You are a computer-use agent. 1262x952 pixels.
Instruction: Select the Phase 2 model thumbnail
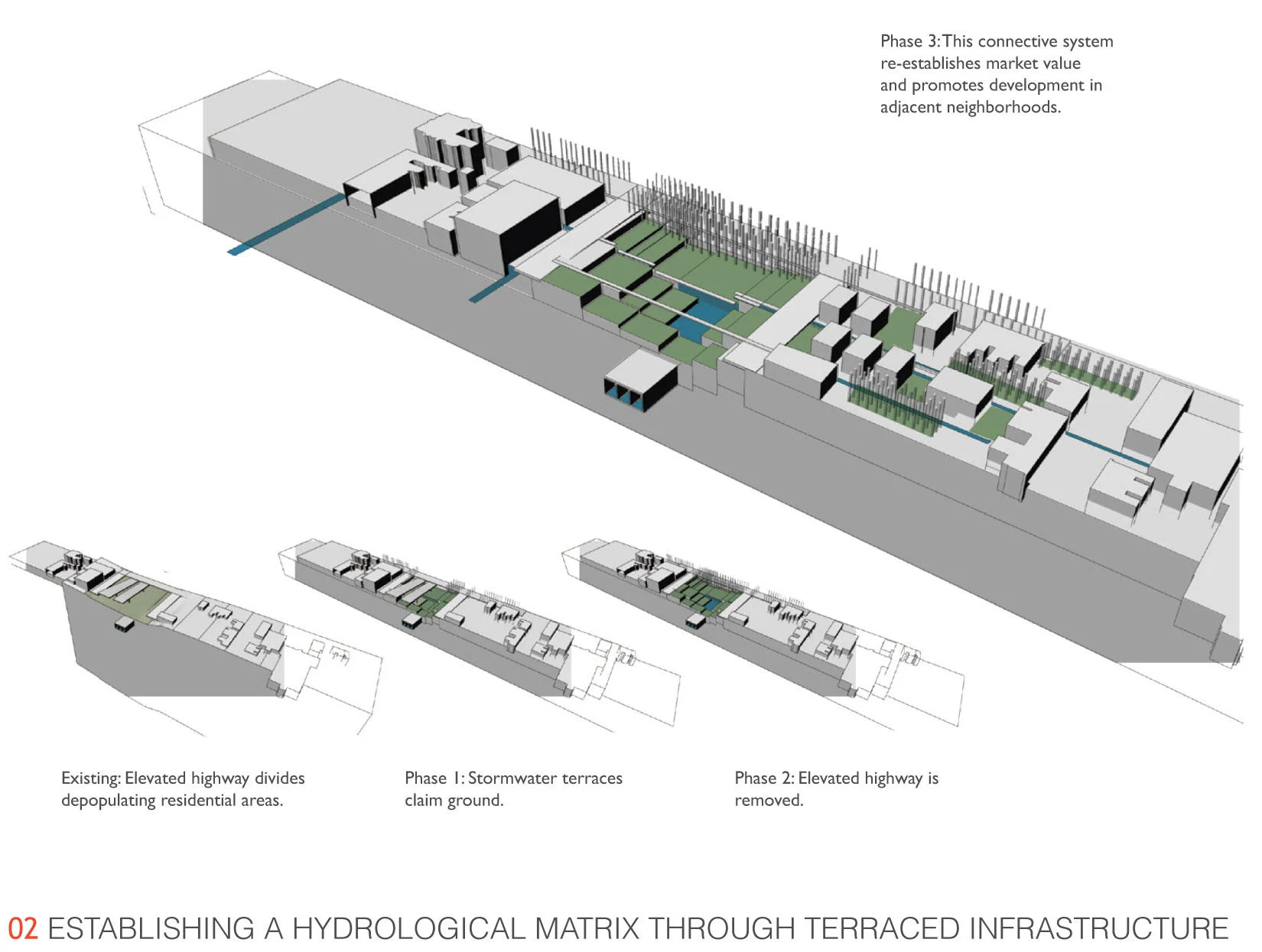[x=763, y=633]
